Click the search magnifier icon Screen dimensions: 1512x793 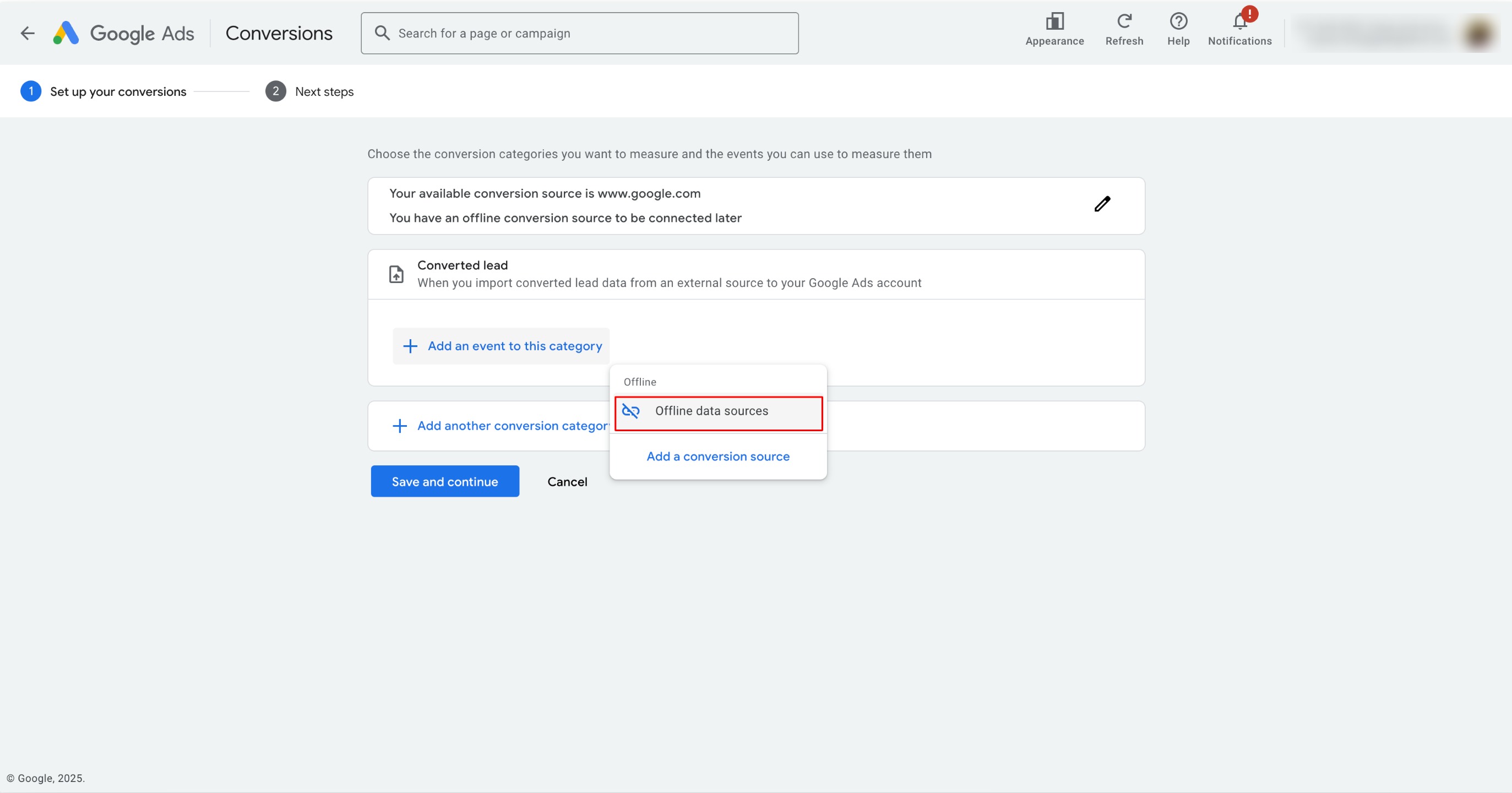pos(382,34)
